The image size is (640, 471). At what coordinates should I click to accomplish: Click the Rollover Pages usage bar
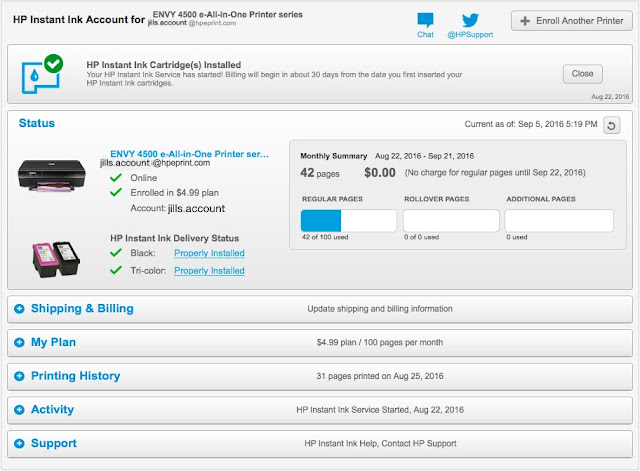click(451, 221)
